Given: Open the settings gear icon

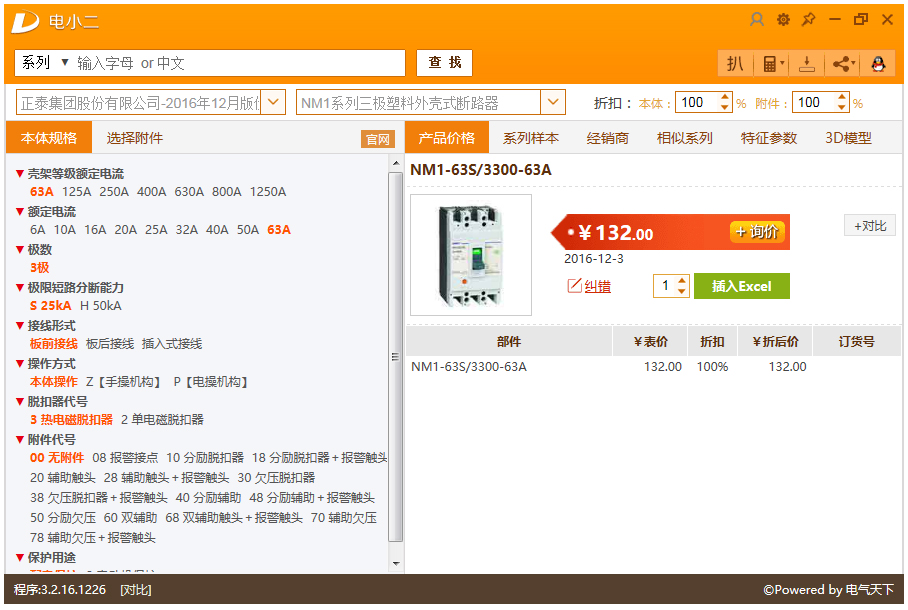Looking at the screenshot, I should tap(783, 20).
